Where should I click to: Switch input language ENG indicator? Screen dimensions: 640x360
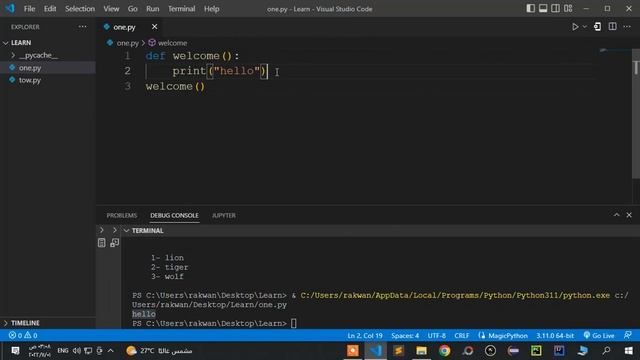[63, 351]
